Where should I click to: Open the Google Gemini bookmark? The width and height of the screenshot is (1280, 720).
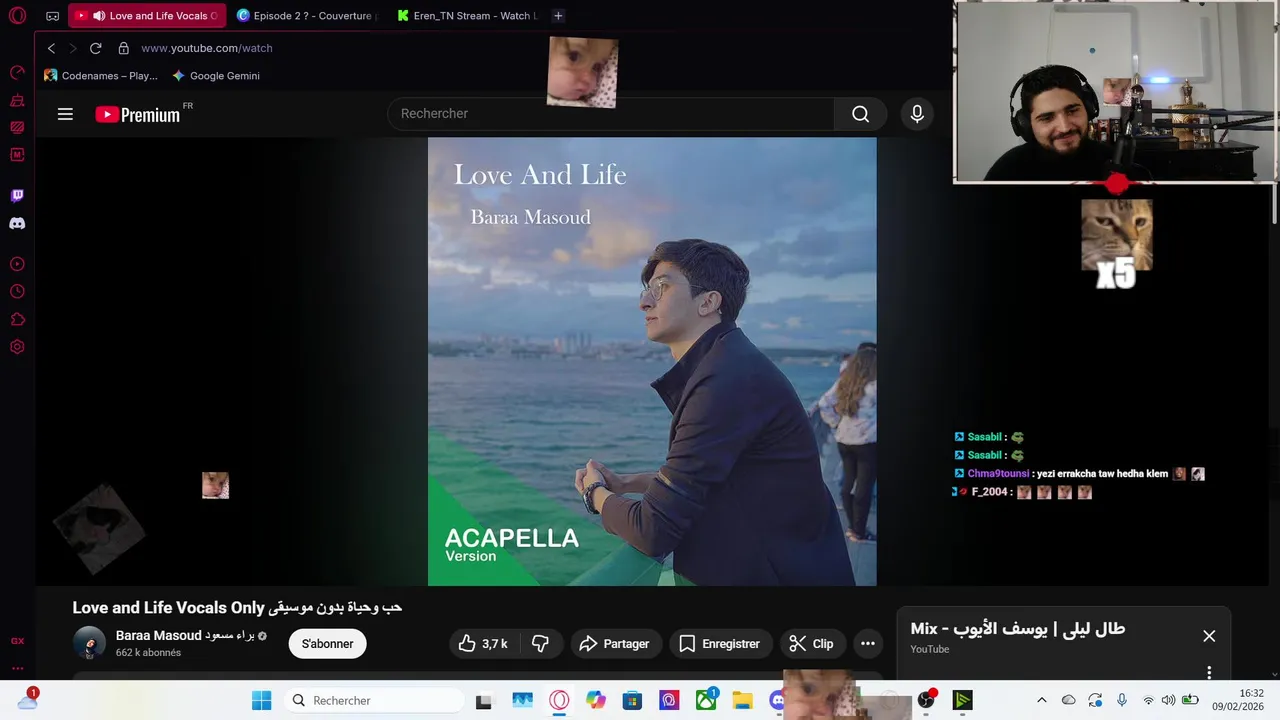tap(216, 76)
